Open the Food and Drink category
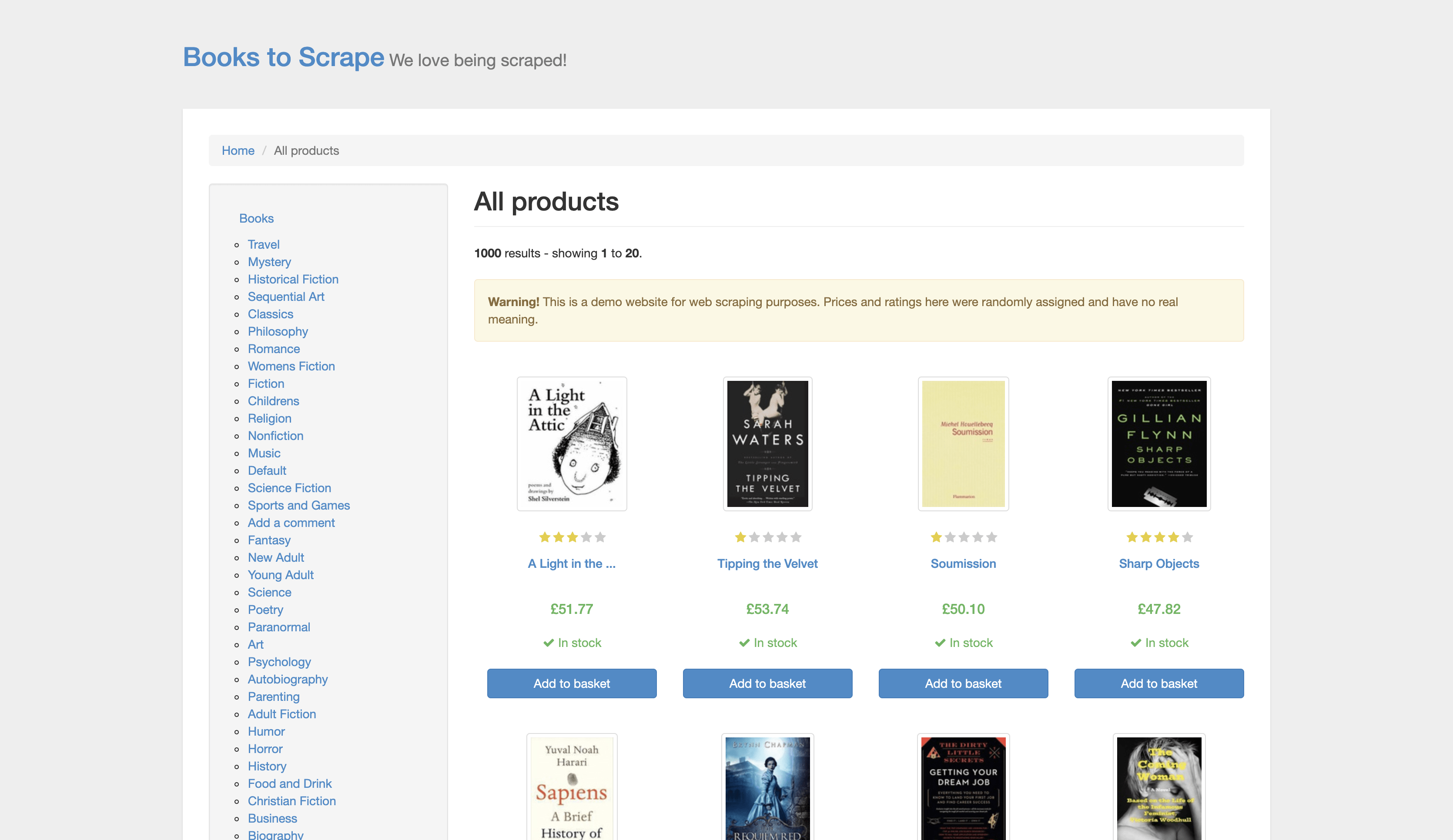Image resolution: width=1453 pixels, height=840 pixels. [290, 783]
